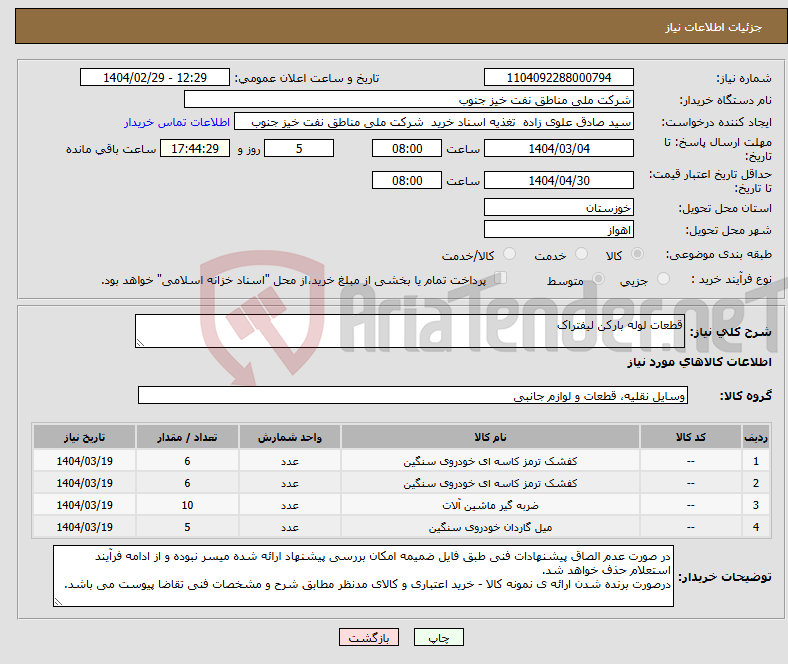Click the need date in row 4
The width and height of the screenshot is (788, 664).
click(84, 527)
